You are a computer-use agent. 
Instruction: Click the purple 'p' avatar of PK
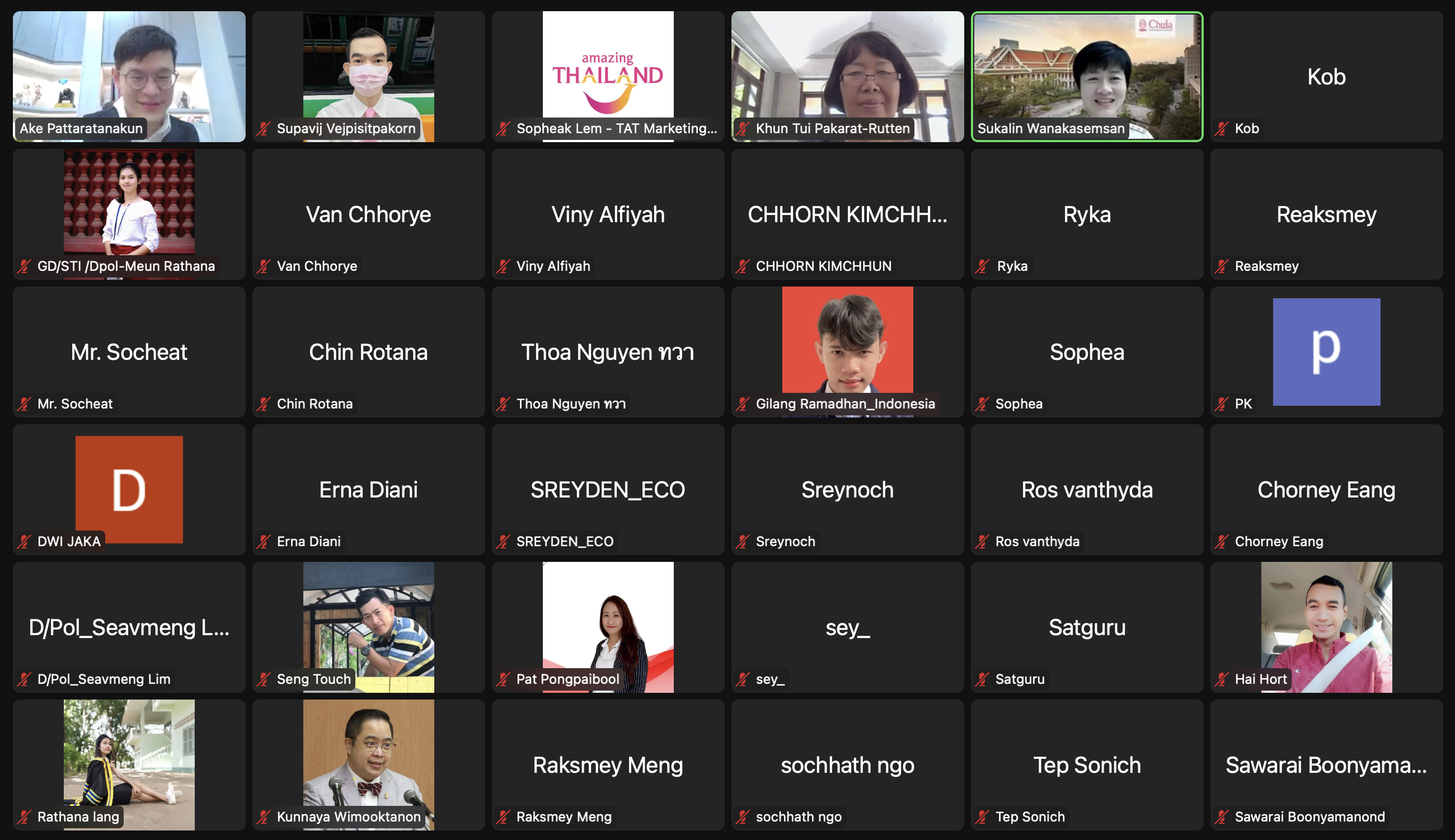pyautogui.click(x=1326, y=352)
